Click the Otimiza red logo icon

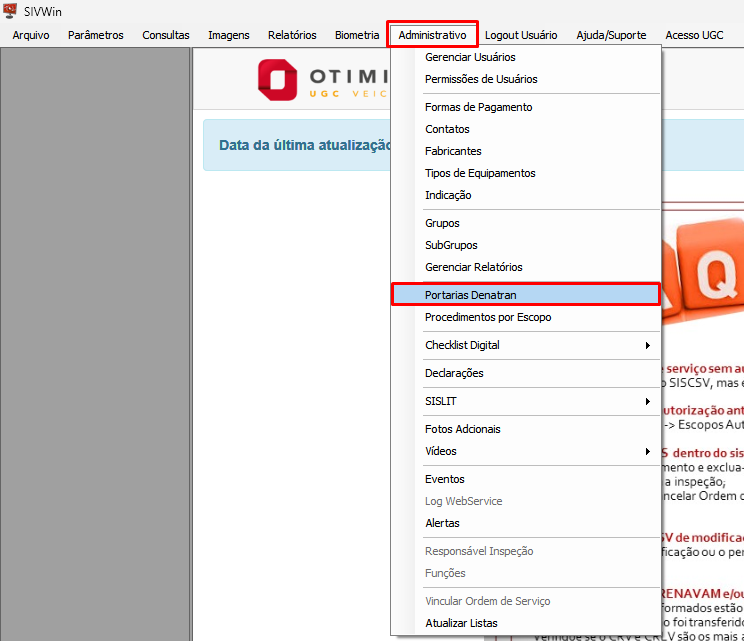coord(278,79)
